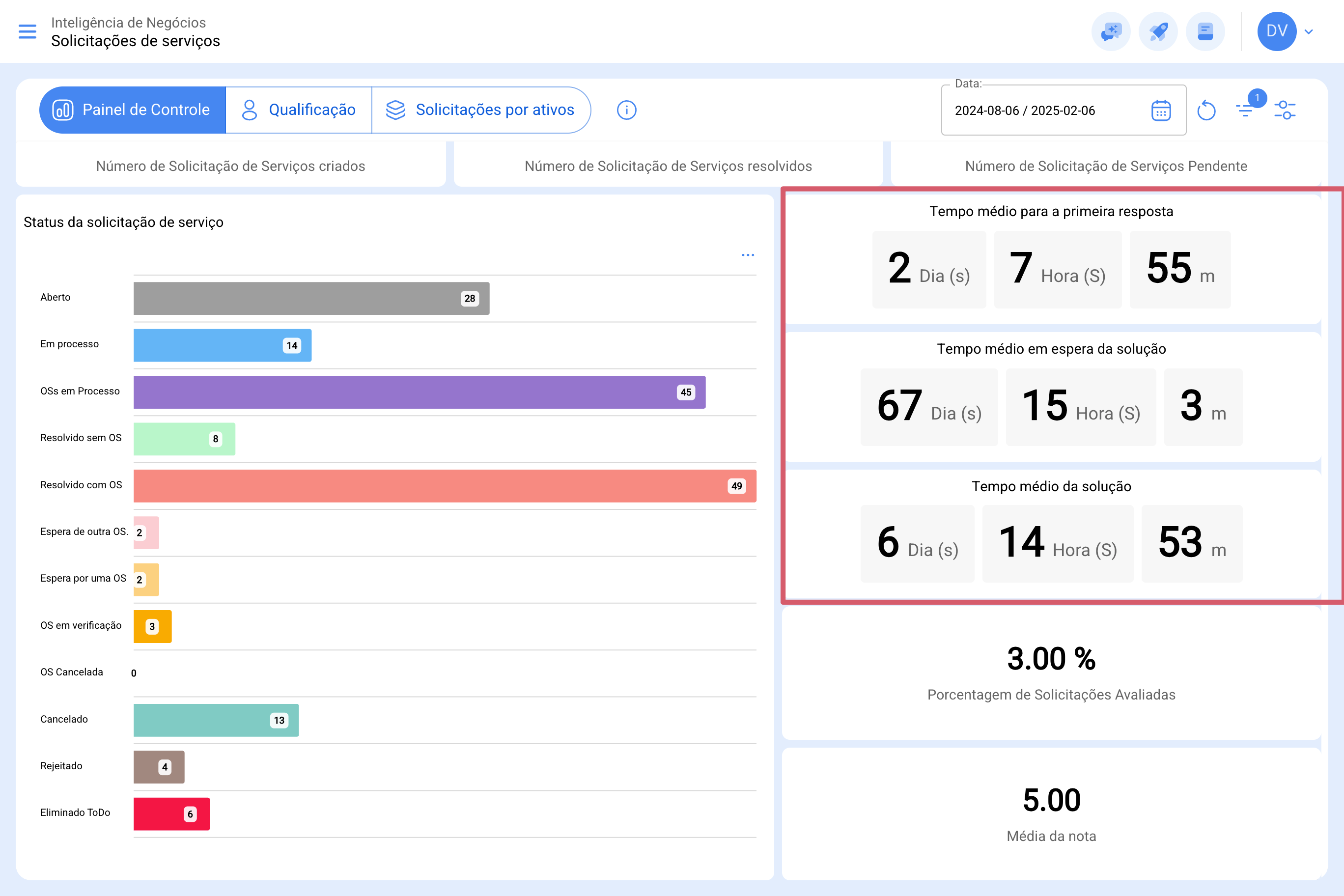1344x896 pixels.
Task: Click the orange OS em verificação bar
Action: [x=153, y=626]
